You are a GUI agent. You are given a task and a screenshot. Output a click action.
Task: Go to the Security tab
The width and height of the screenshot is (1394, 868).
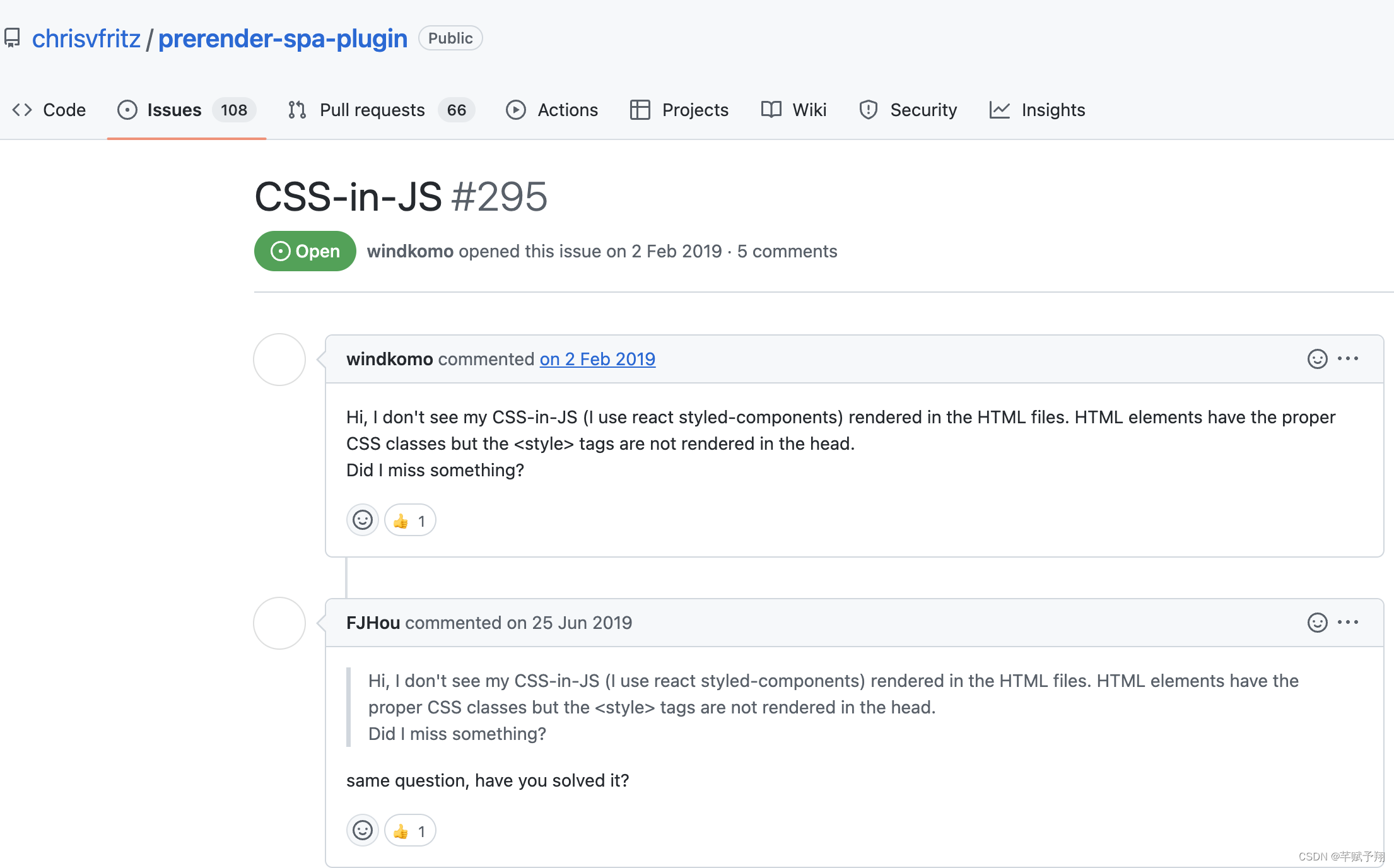point(908,110)
